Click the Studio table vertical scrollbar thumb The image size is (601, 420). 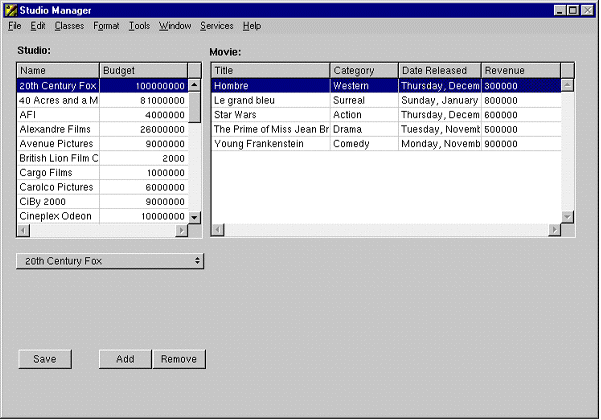(x=195, y=100)
